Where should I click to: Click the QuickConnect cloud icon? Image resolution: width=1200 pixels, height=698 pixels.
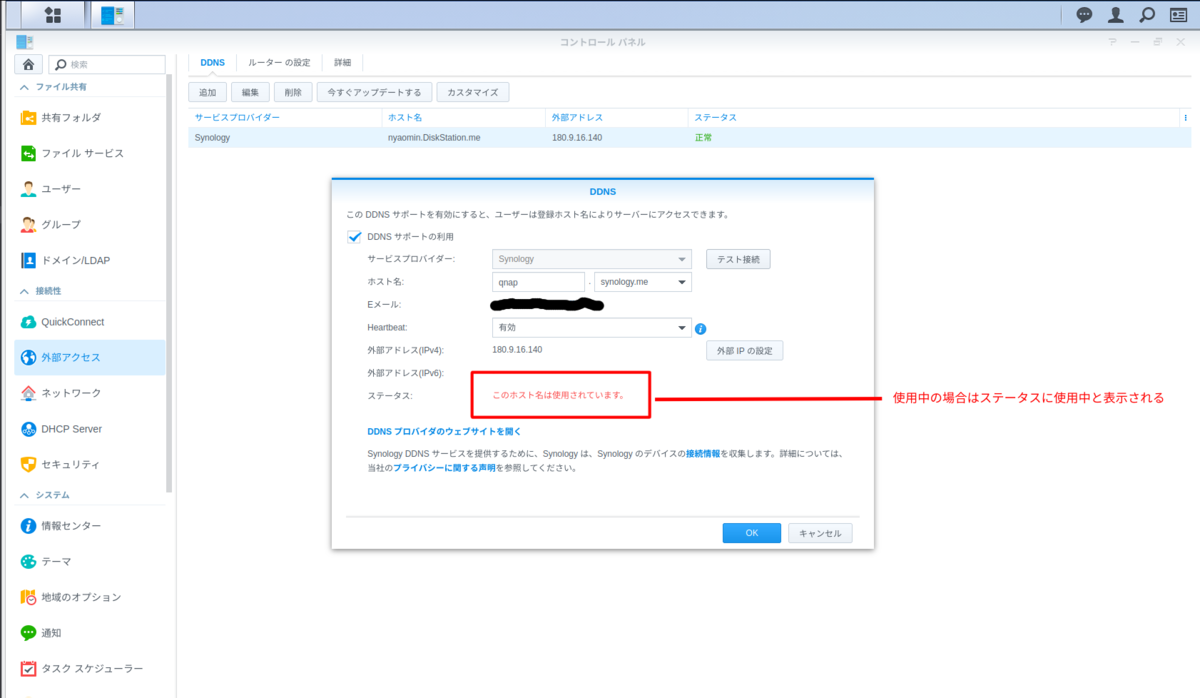tap(29, 322)
